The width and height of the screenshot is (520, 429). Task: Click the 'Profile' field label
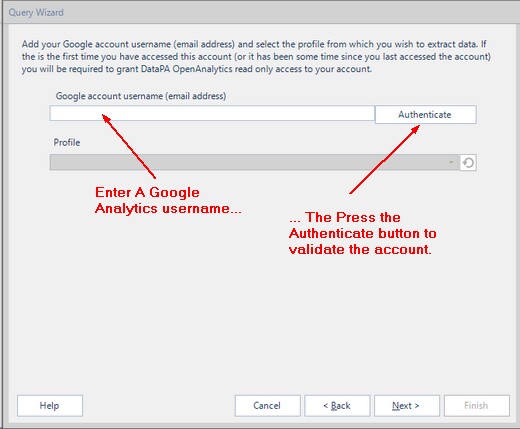click(x=67, y=143)
